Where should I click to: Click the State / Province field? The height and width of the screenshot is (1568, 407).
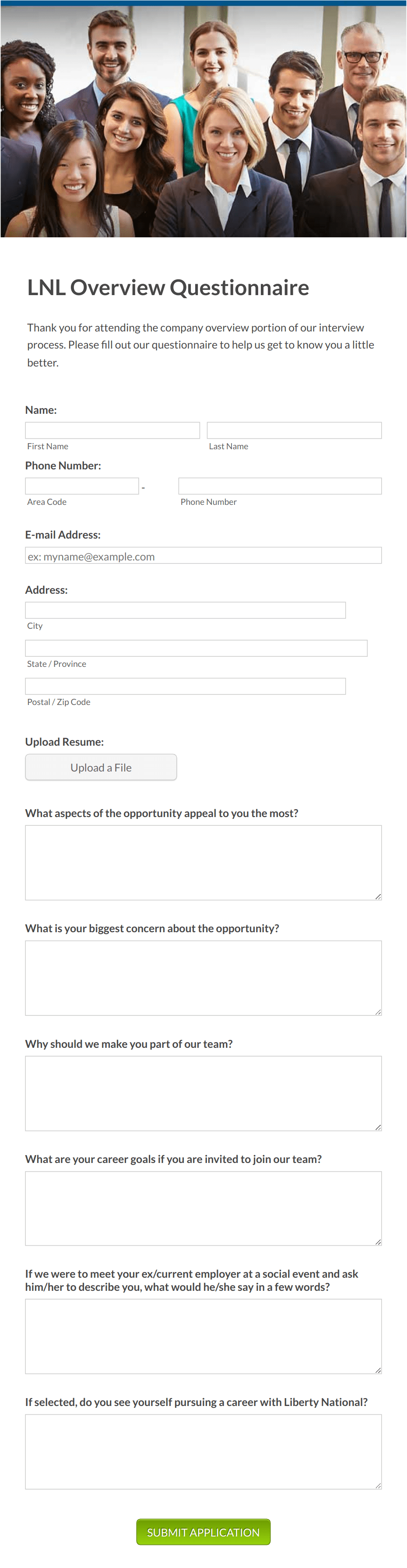pyautogui.click(x=196, y=648)
